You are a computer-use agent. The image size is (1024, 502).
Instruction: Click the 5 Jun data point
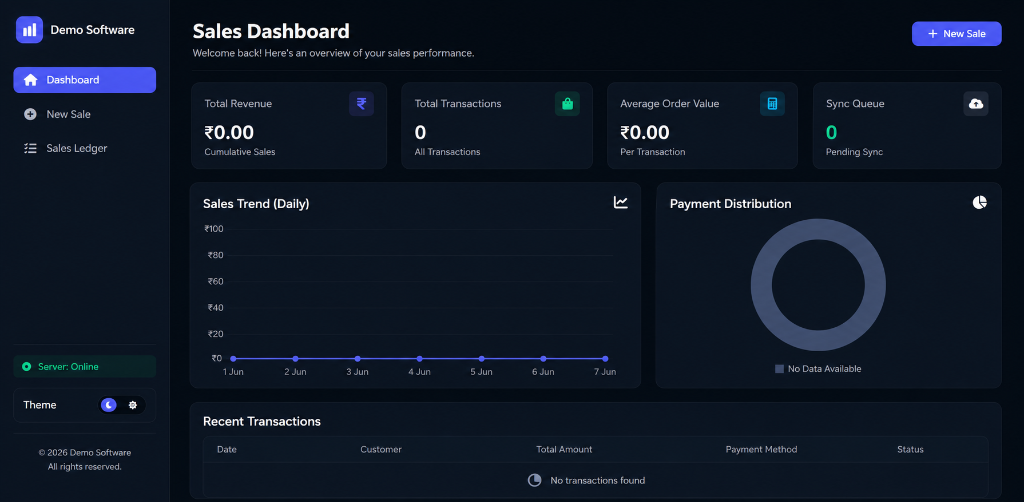pos(481,358)
